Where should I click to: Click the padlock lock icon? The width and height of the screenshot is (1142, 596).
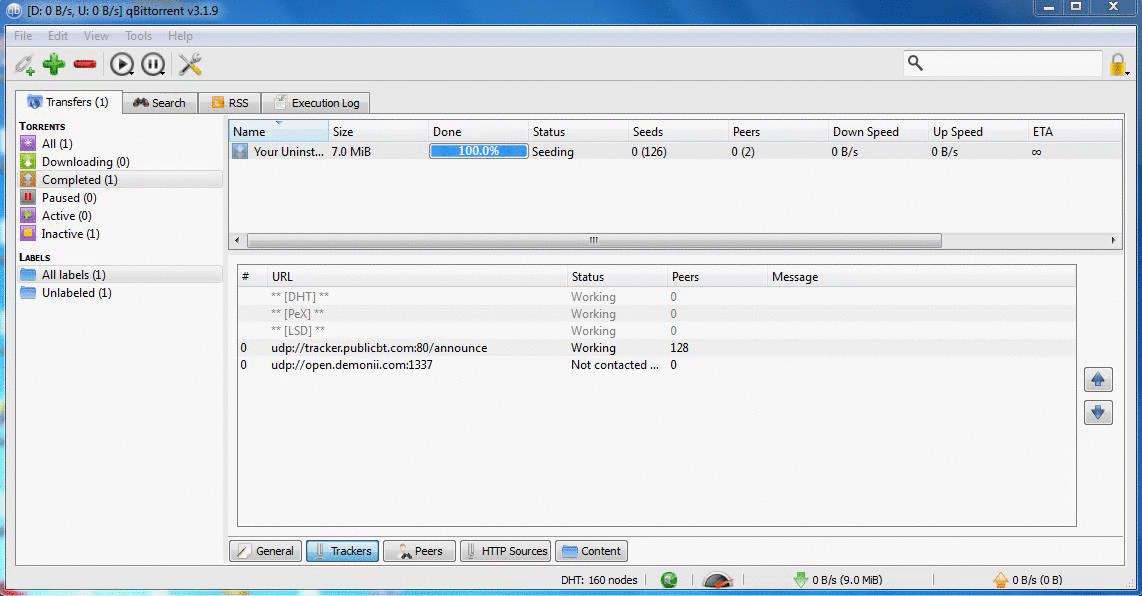1118,64
